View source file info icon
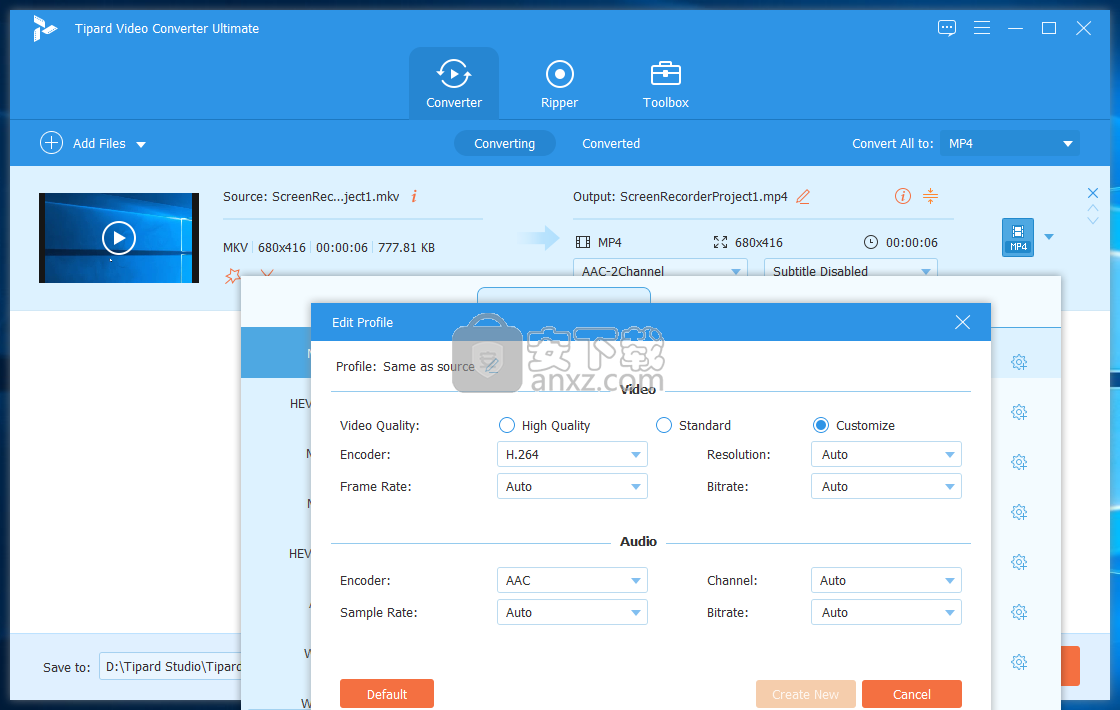The width and height of the screenshot is (1120, 710). coord(414,196)
